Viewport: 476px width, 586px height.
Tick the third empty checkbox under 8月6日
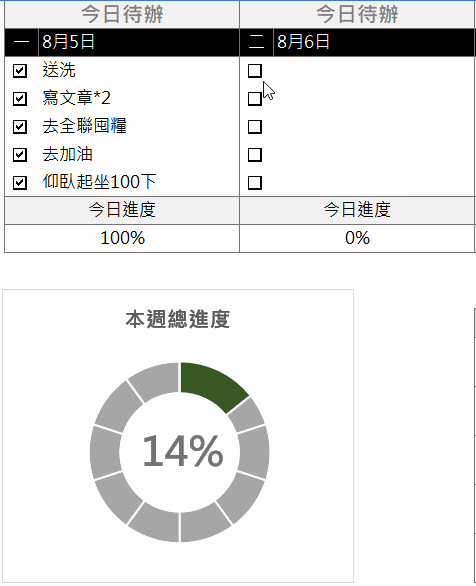pos(255,127)
